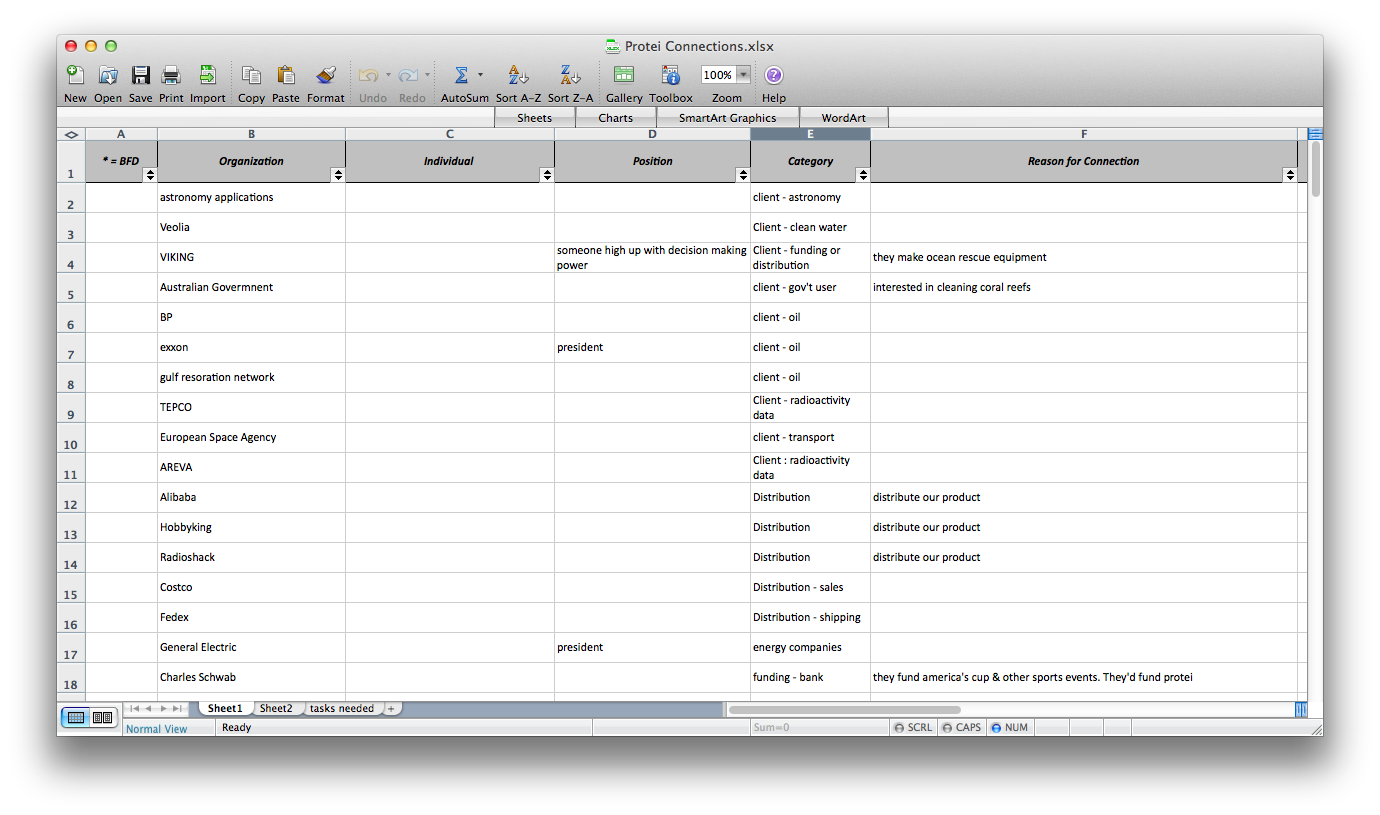Click the Redo toolbar icon
This screenshot has width=1380, height=815.
[x=408, y=75]
